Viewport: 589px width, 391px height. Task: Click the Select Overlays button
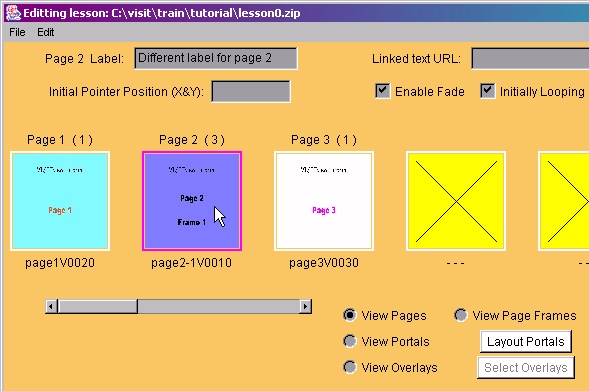(526, 367)
